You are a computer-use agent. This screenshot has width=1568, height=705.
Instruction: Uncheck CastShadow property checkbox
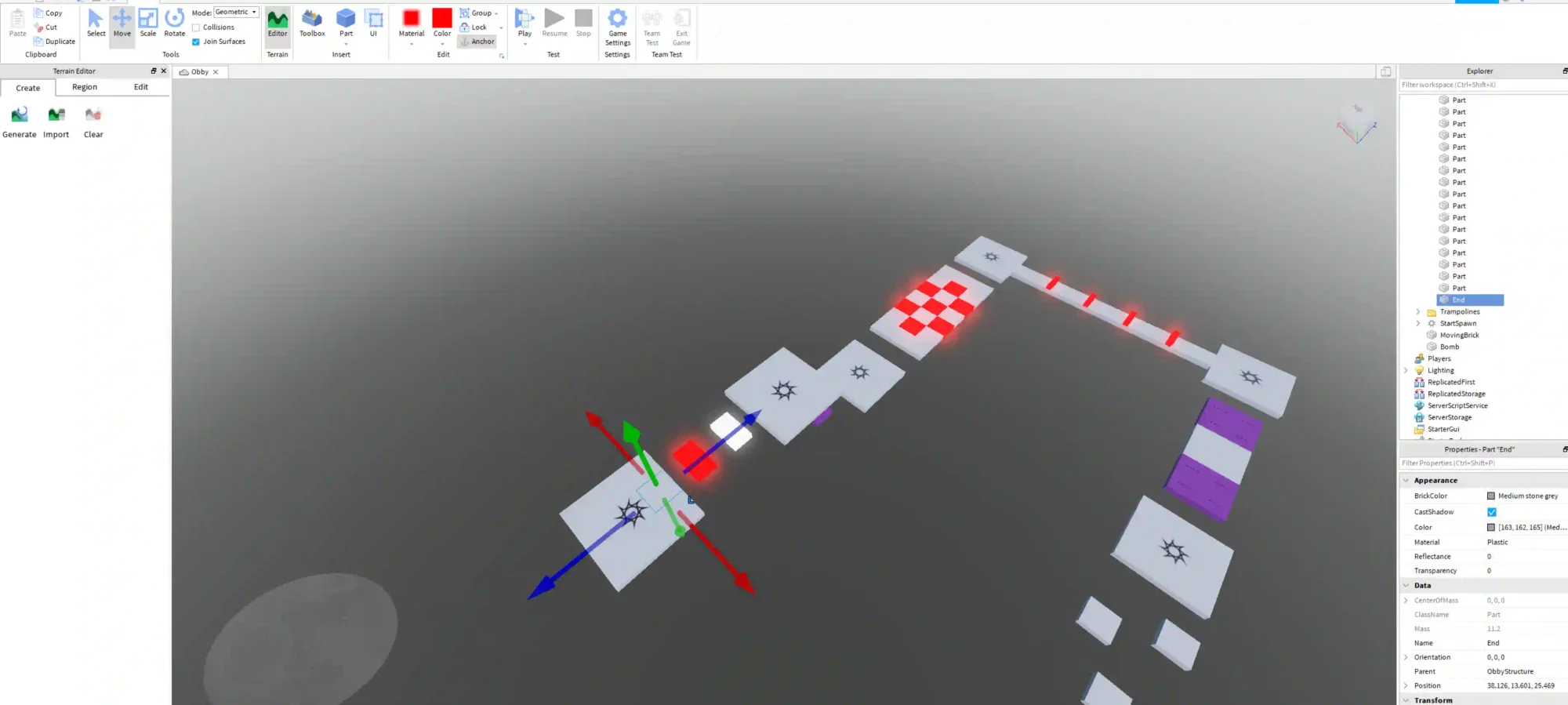[1492, 512]
